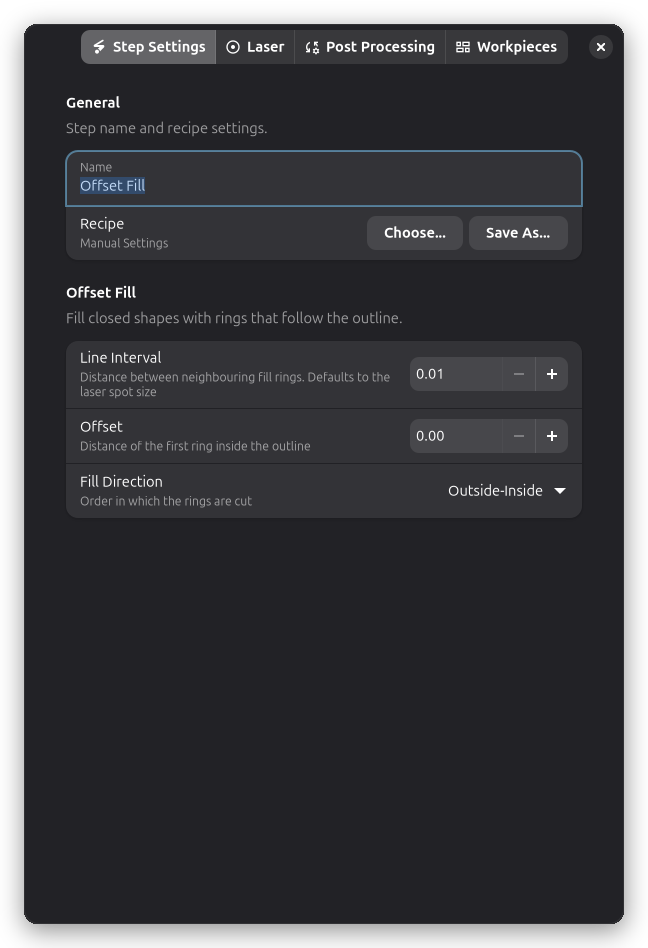Switch to the Step Settings tab

pos(149,47)
